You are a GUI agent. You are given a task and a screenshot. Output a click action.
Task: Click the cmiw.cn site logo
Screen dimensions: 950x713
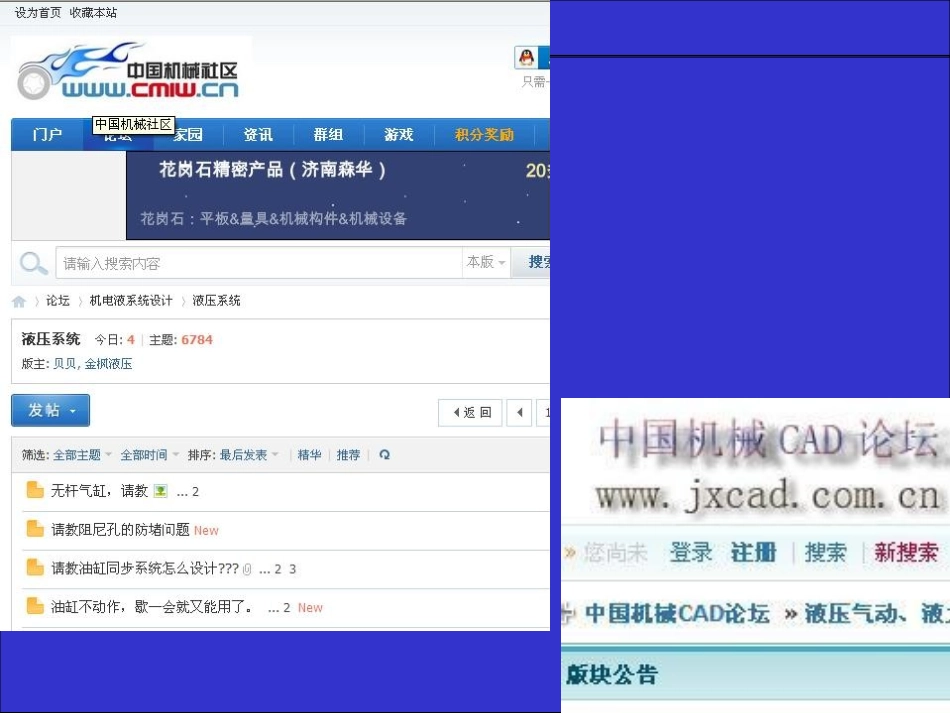coord(128,71)
